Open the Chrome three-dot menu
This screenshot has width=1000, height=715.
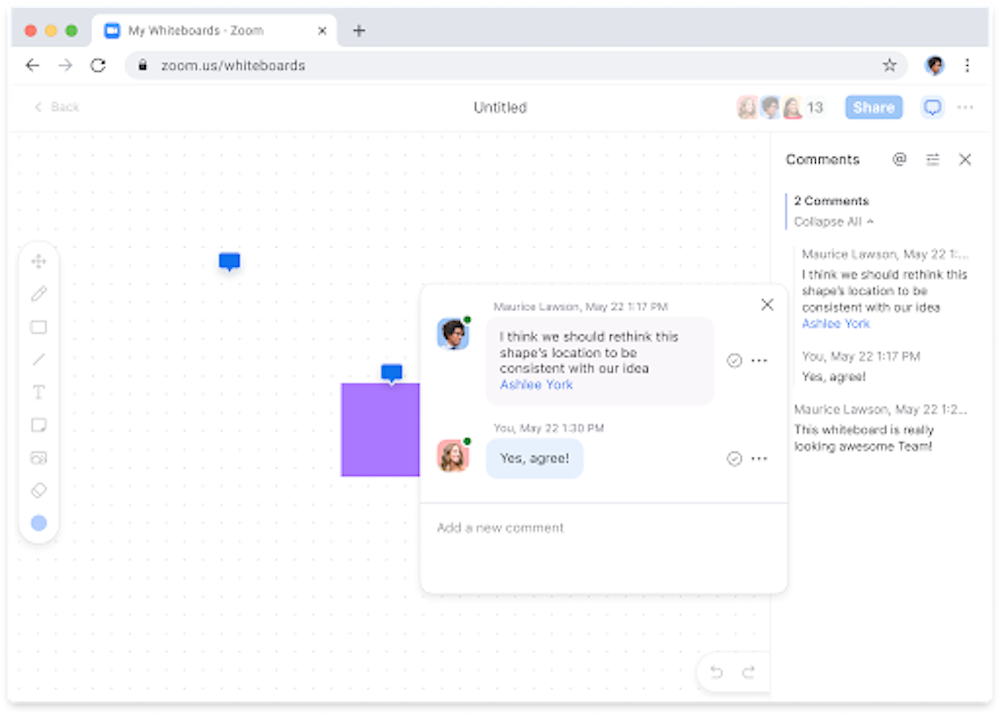click(967, 65)
